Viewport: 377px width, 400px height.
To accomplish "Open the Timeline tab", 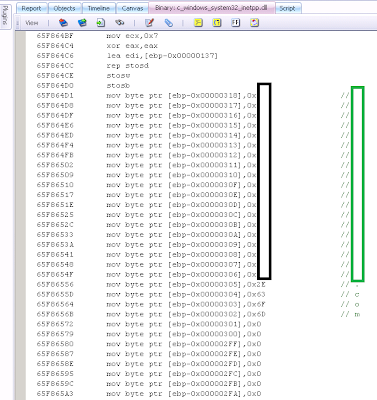I will click(99, 8).
